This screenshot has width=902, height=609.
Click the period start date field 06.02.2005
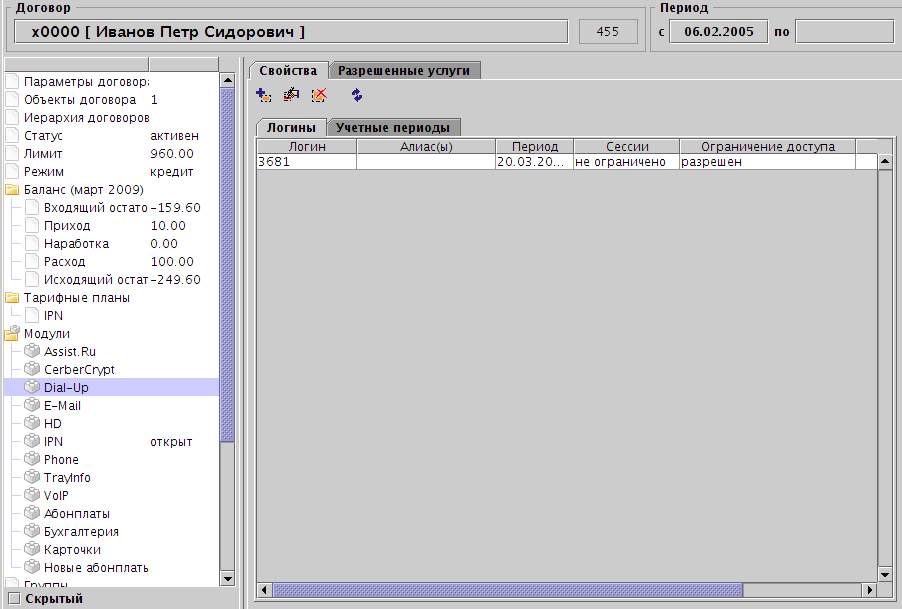718,31
